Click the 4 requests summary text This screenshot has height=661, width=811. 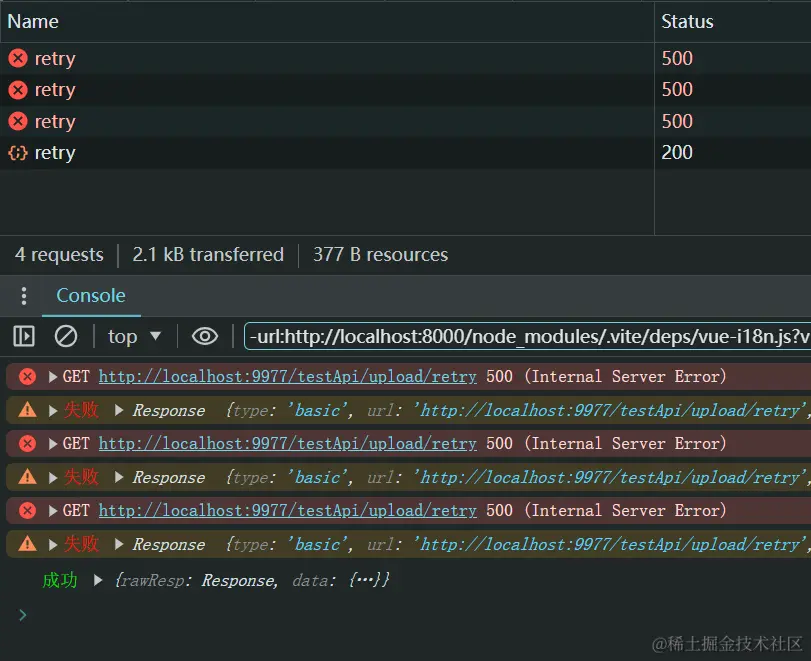click(59, 254)
